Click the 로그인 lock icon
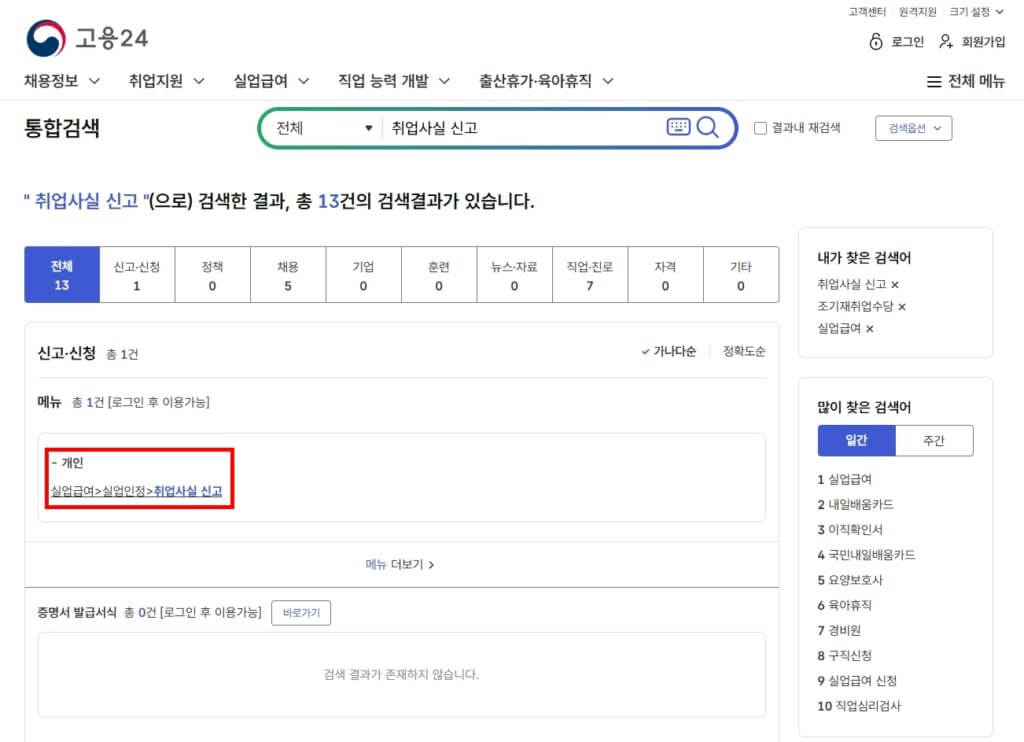 [x=876, y=42]
